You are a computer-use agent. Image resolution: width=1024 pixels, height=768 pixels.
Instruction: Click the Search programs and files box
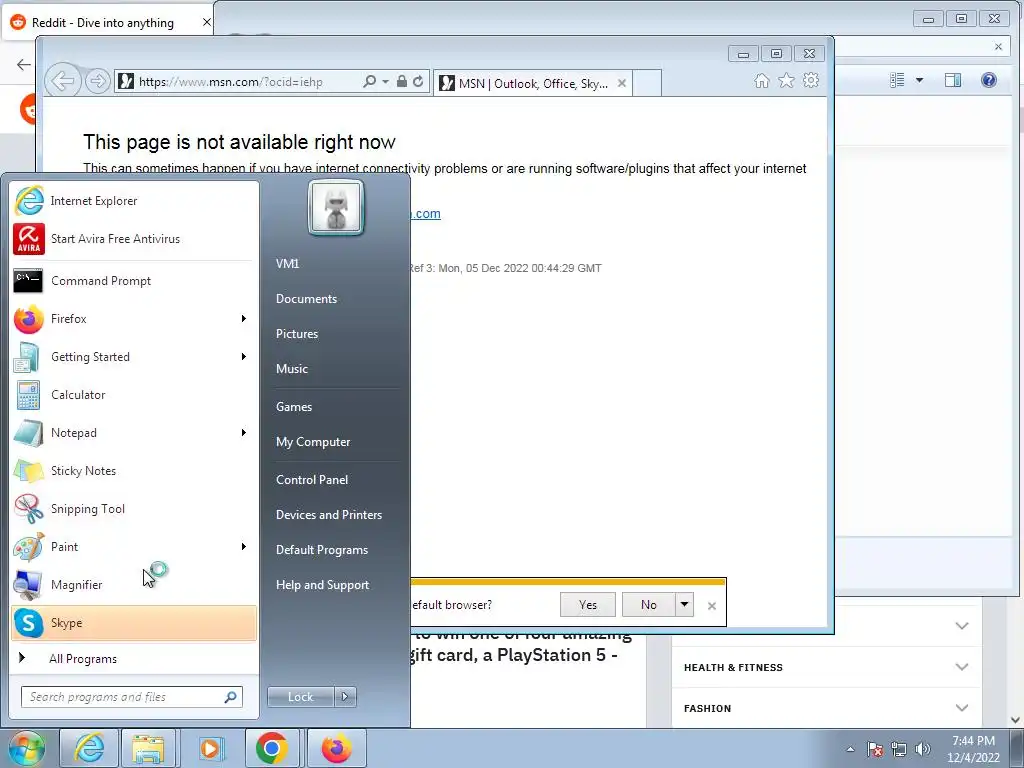coord(132,697)
